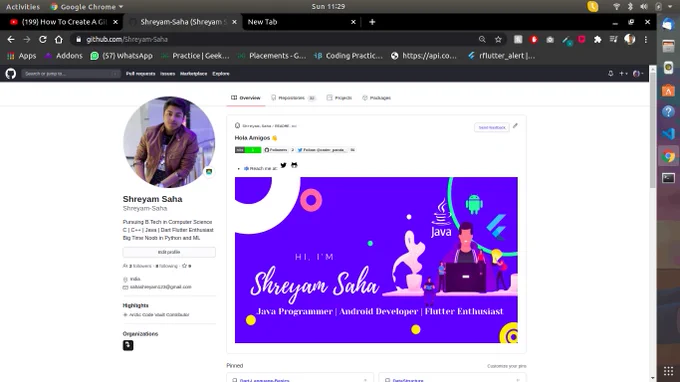
Task: Click the GitHub octocat logo
Action: click(x=11, y=74)
